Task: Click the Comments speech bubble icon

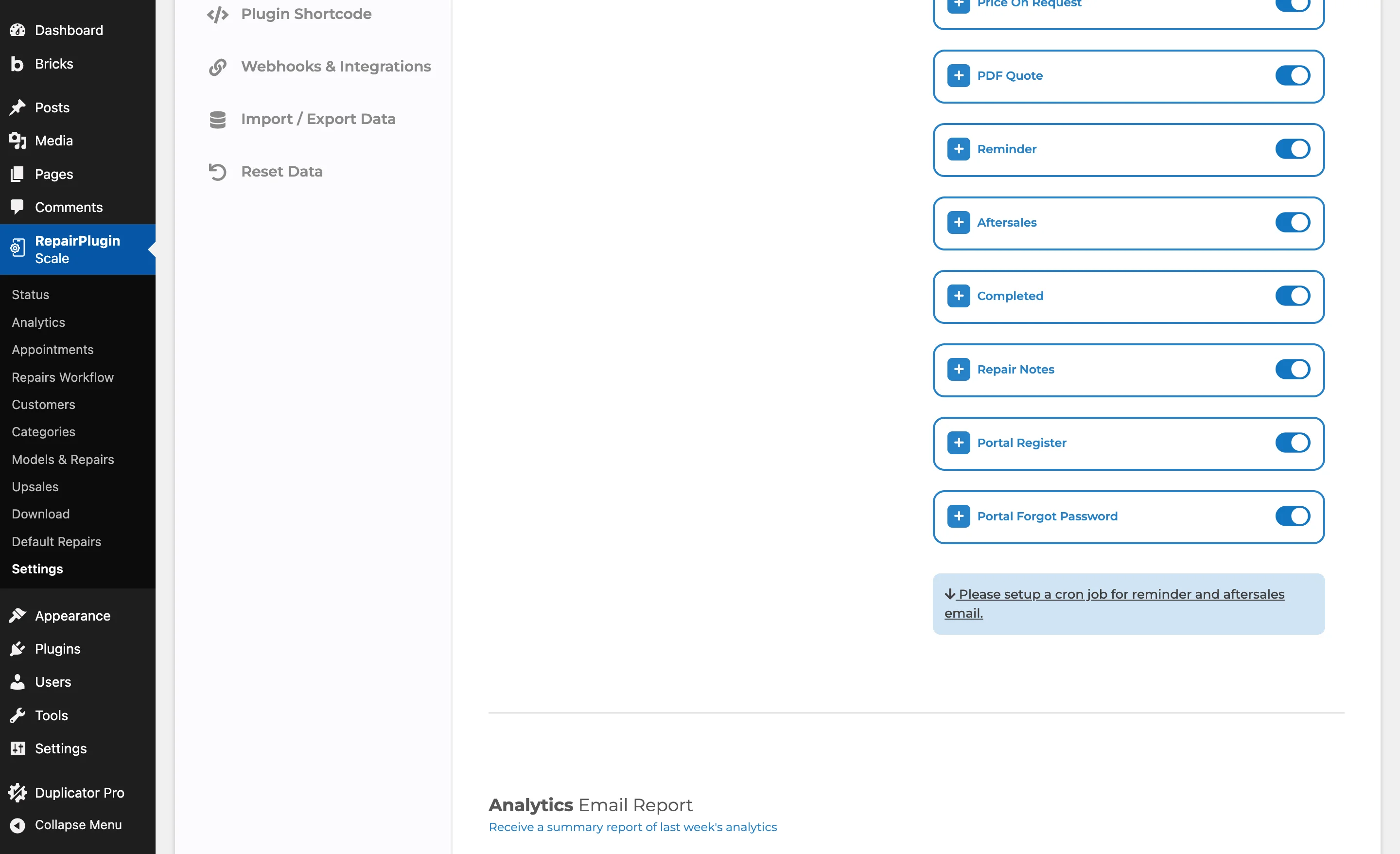Action: coord(17,207)
